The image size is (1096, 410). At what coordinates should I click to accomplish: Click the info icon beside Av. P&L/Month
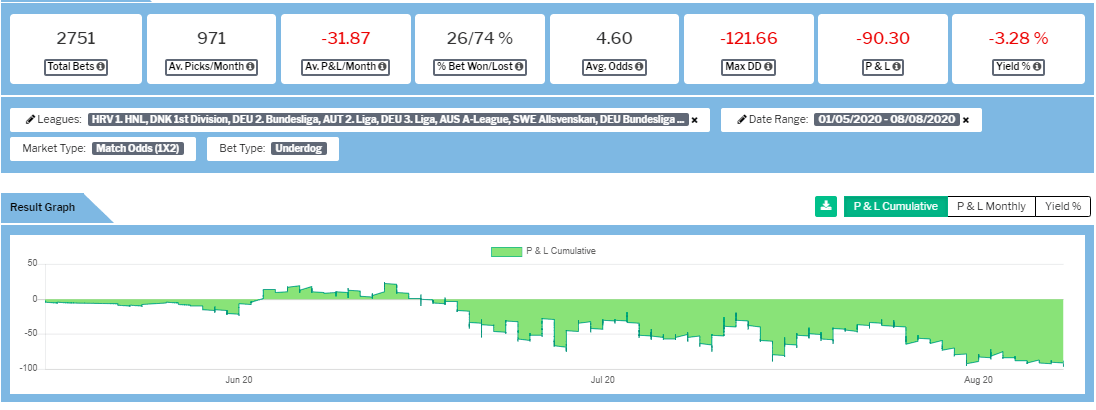pyautogui.click(x=382, y=68)
